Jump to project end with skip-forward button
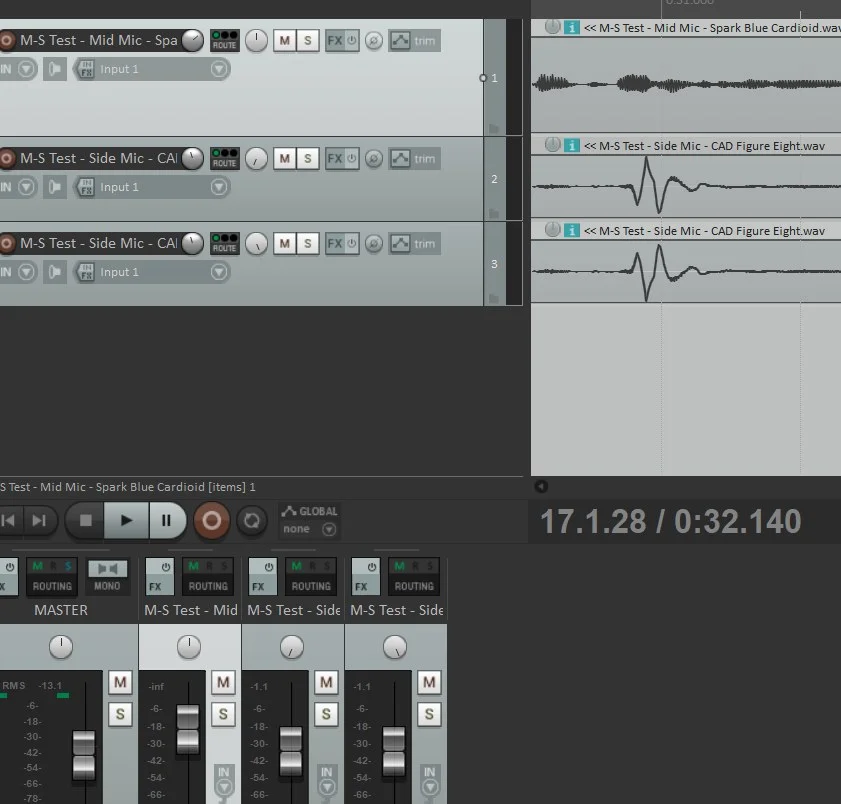 (38, 520)
